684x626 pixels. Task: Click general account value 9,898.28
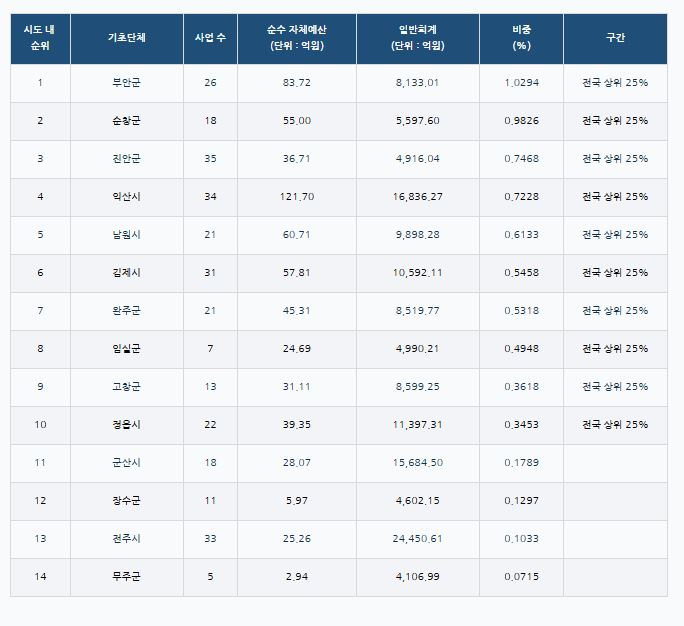[x=417, y=235]
